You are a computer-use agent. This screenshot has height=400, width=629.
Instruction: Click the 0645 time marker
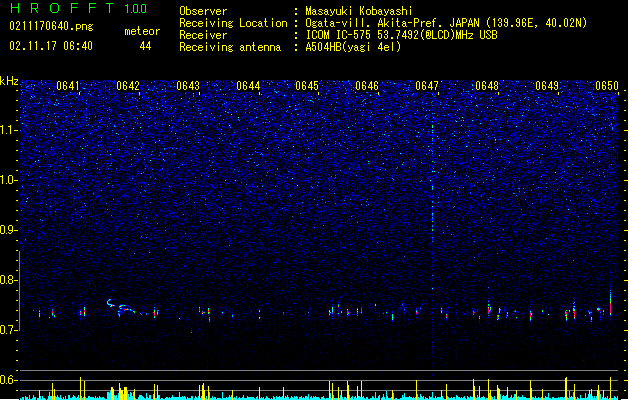307,86
